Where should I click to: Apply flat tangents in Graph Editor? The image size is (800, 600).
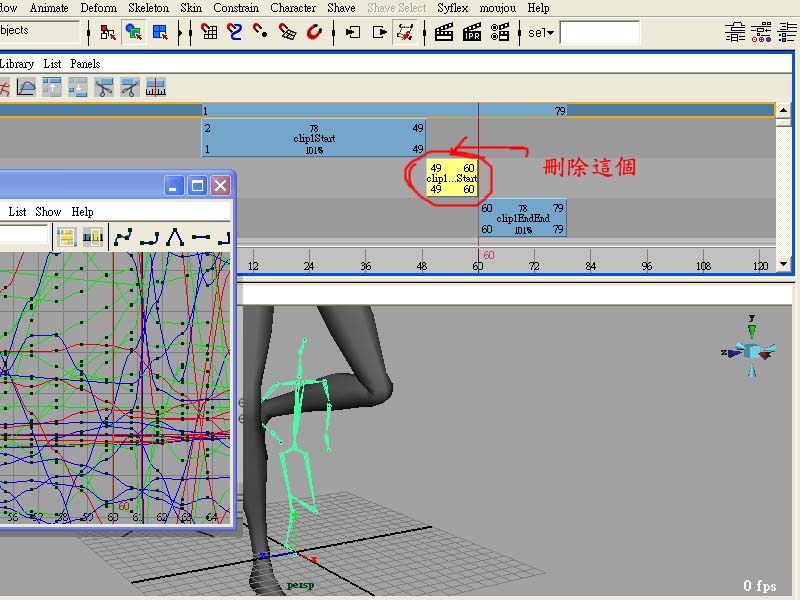[201, 237]
